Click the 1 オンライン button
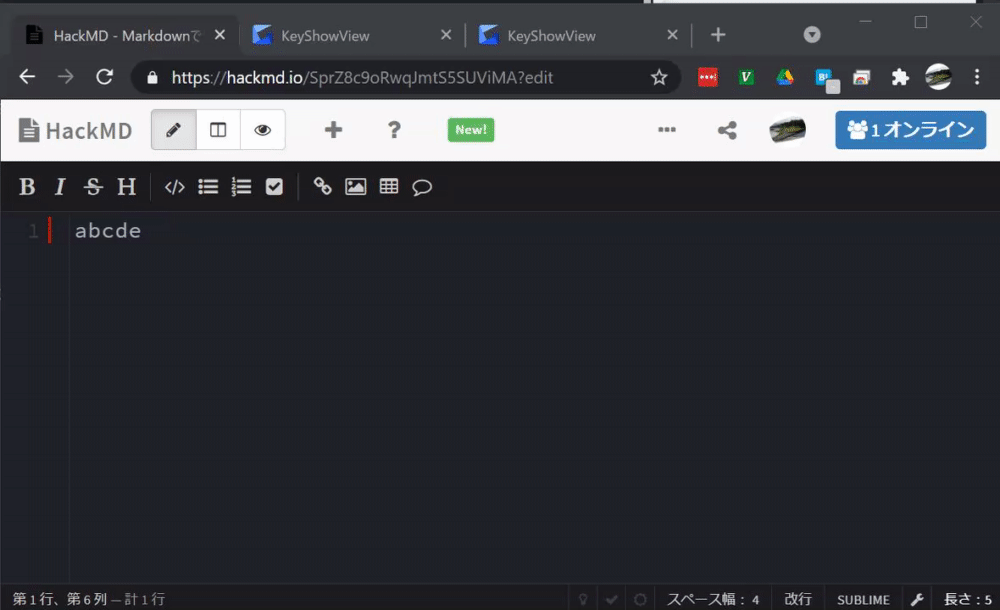Viewport: 1000px width, 610px height. point(910,129)
